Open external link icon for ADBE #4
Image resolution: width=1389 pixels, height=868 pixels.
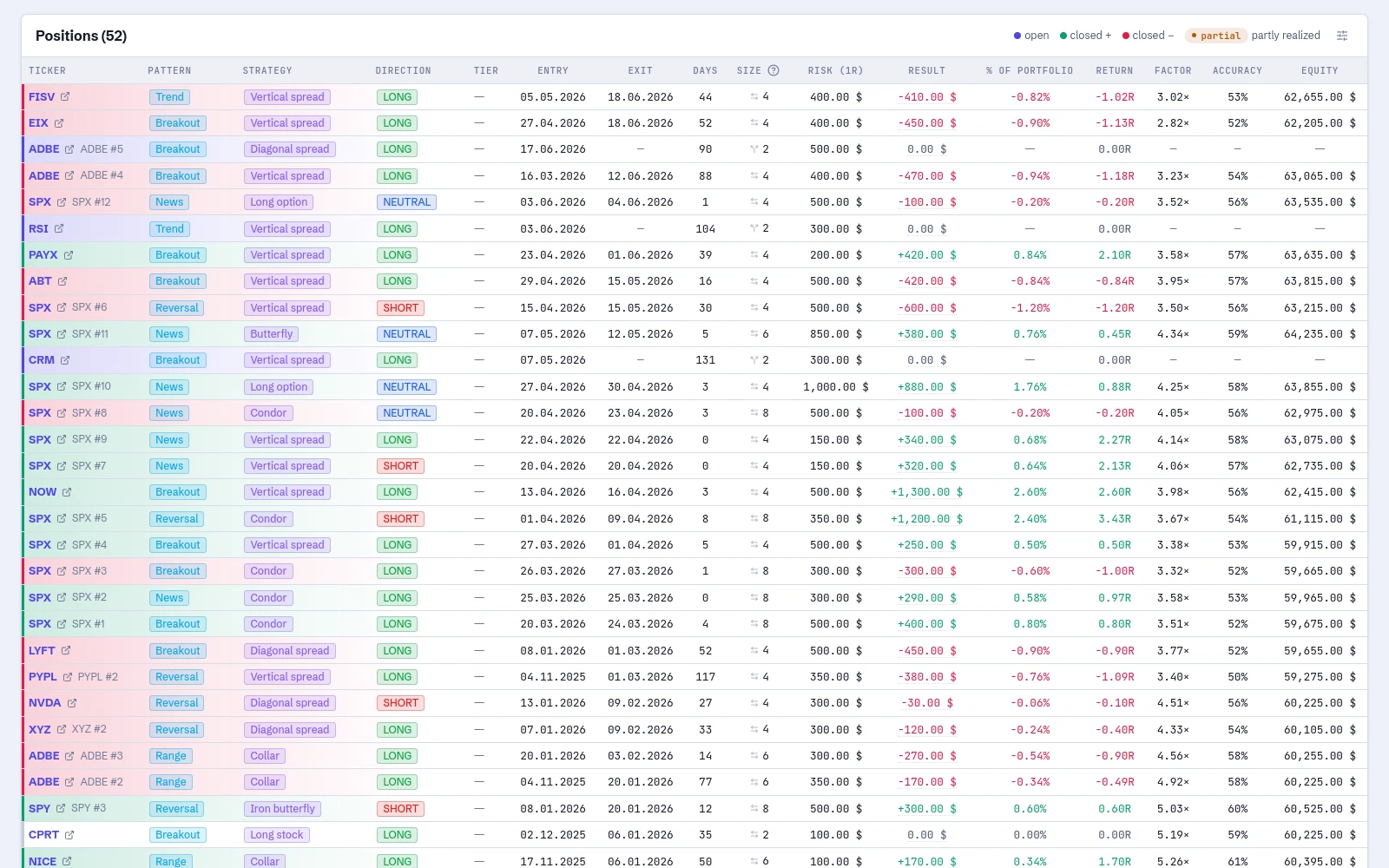pos(69,175)
